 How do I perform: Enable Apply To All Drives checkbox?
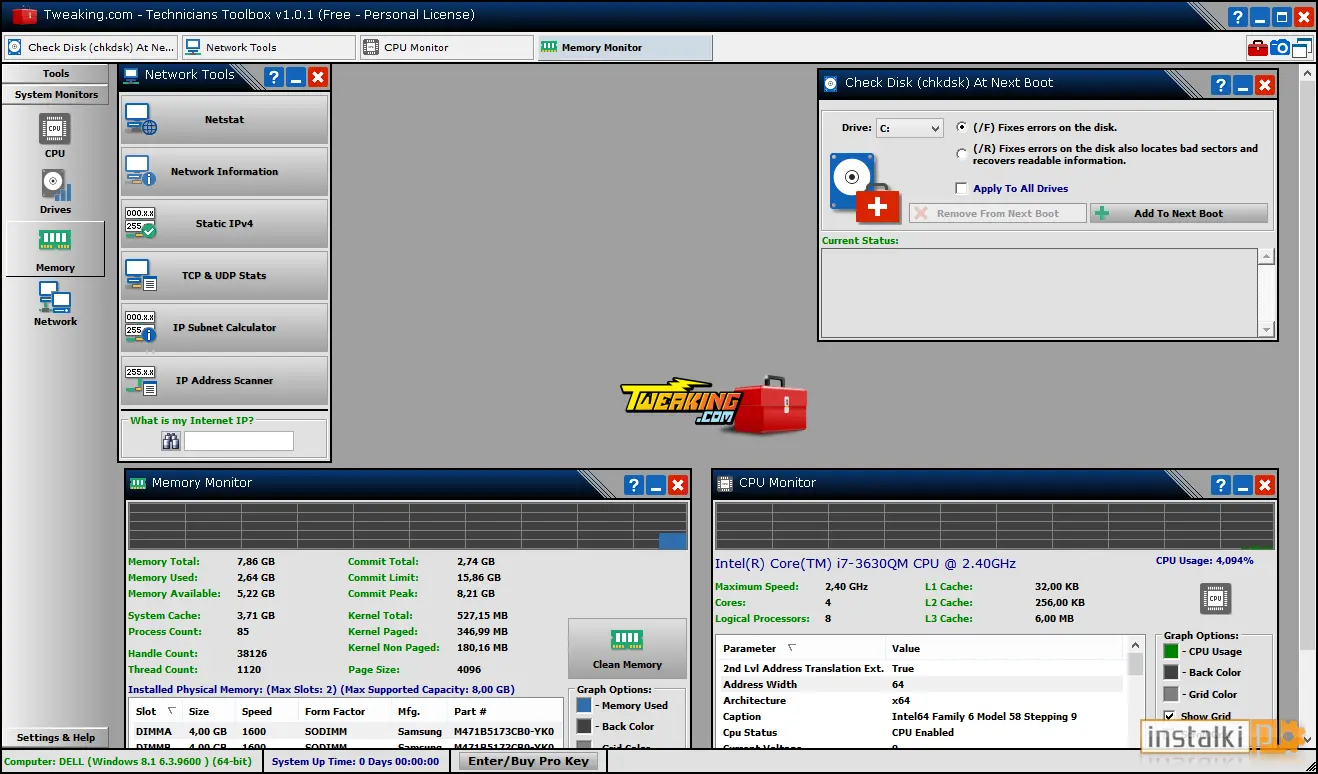[x=961, y=188]
